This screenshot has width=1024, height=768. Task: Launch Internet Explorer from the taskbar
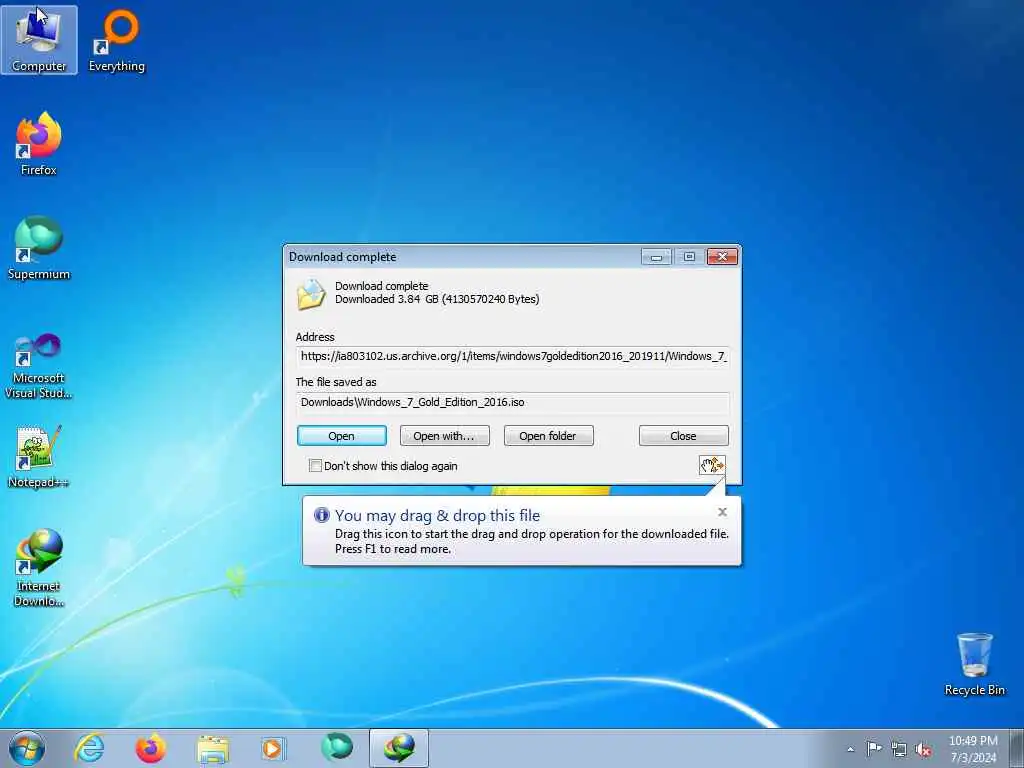coord(89,748)
